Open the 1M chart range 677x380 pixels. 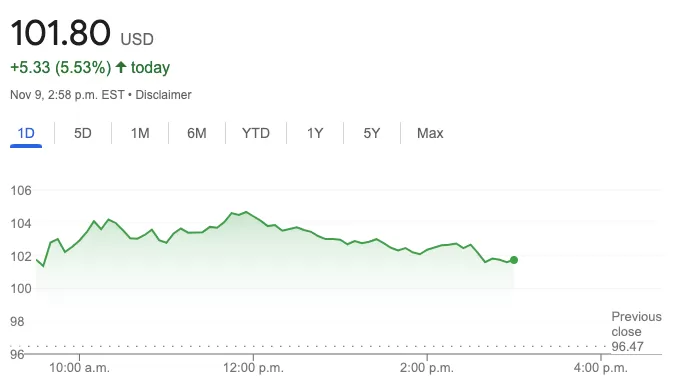tap(140, 133)
